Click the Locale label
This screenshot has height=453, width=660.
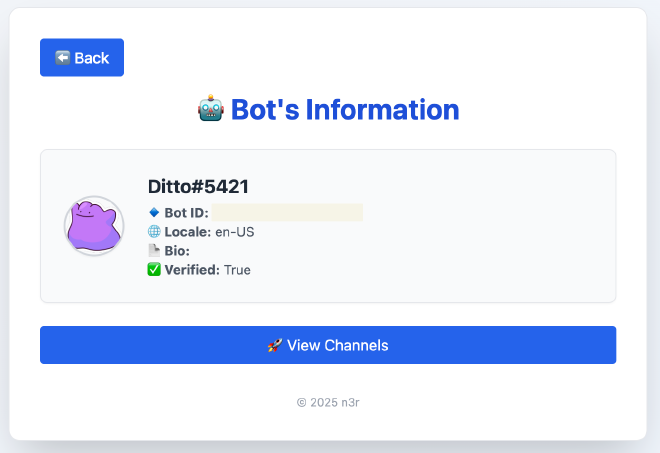tap(188, 232)
